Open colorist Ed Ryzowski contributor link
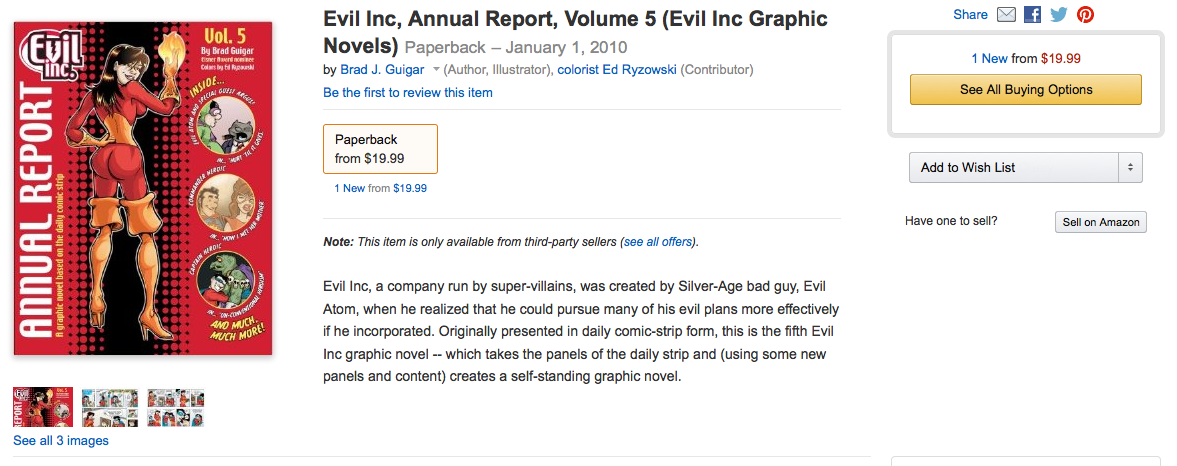1177x466 pixels. pyautogui.click(x=617, y=70)
